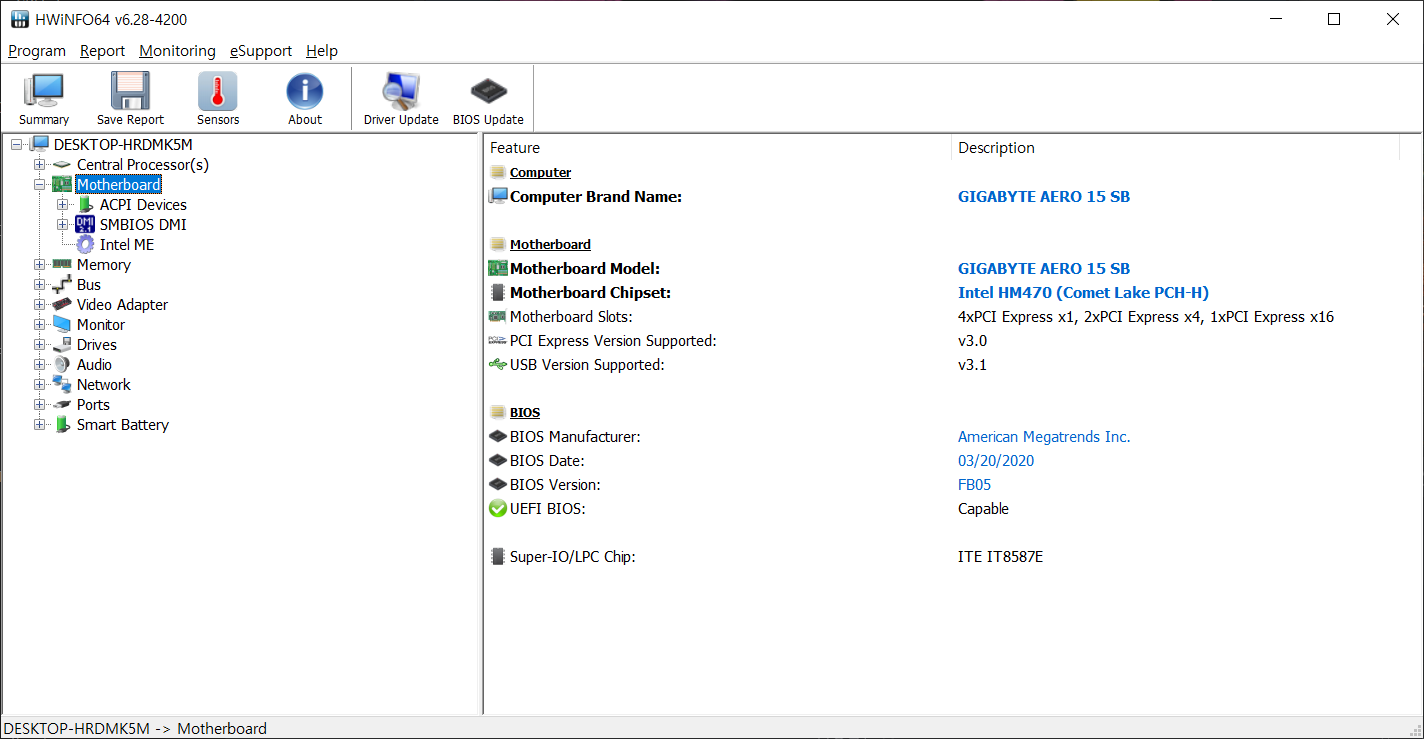Open the eSupport menu
1424x739 pixels.
pyautogui.click(x=261, y=51)
